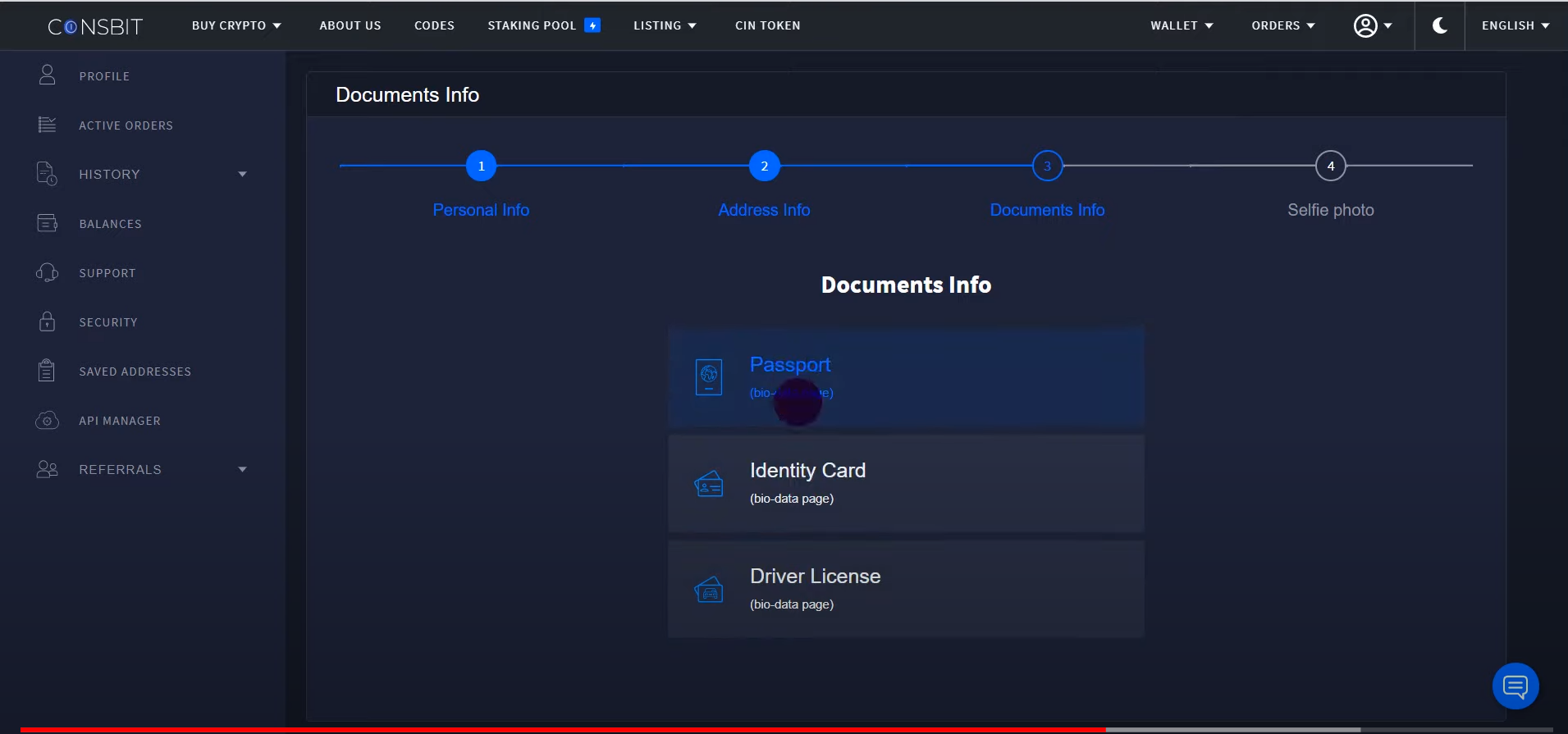The height and width of the screenshot is (734, 1568).
Task: Expand the History sidebar arrow
Action: tap(242, 174)
